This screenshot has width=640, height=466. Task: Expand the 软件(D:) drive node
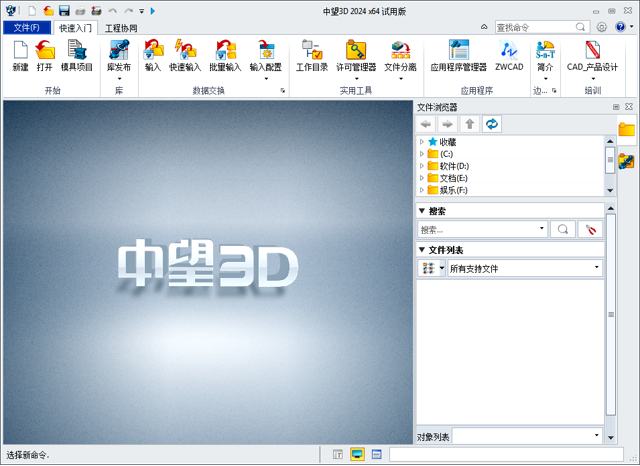pos(422,166)
